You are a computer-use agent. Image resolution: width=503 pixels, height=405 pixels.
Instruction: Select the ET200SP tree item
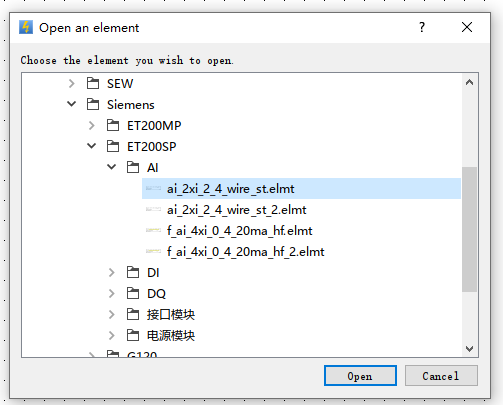152,147
